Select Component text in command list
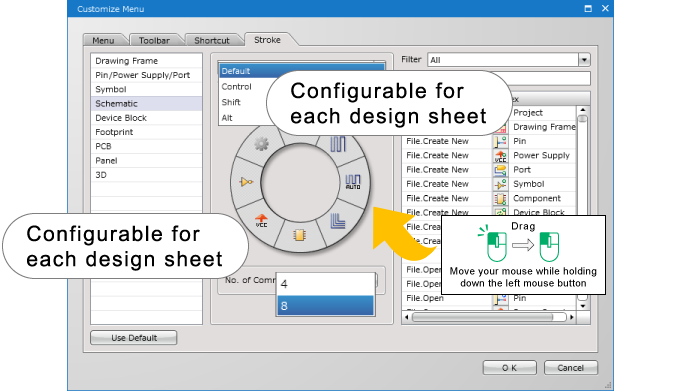 pyautogui.click(x=537, y=199)
